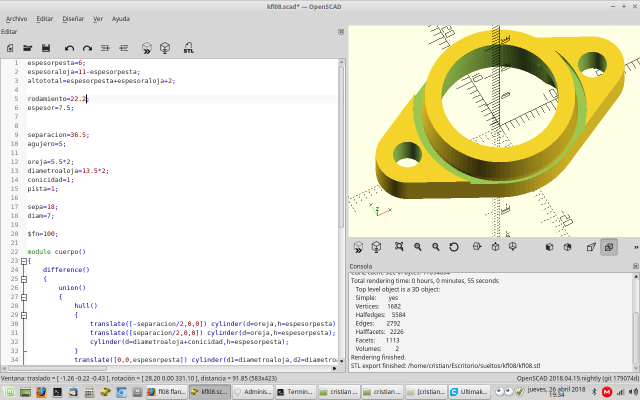Unindent the selected code lines
This screenshot has width=640, height=400.
tap(105, 48)
